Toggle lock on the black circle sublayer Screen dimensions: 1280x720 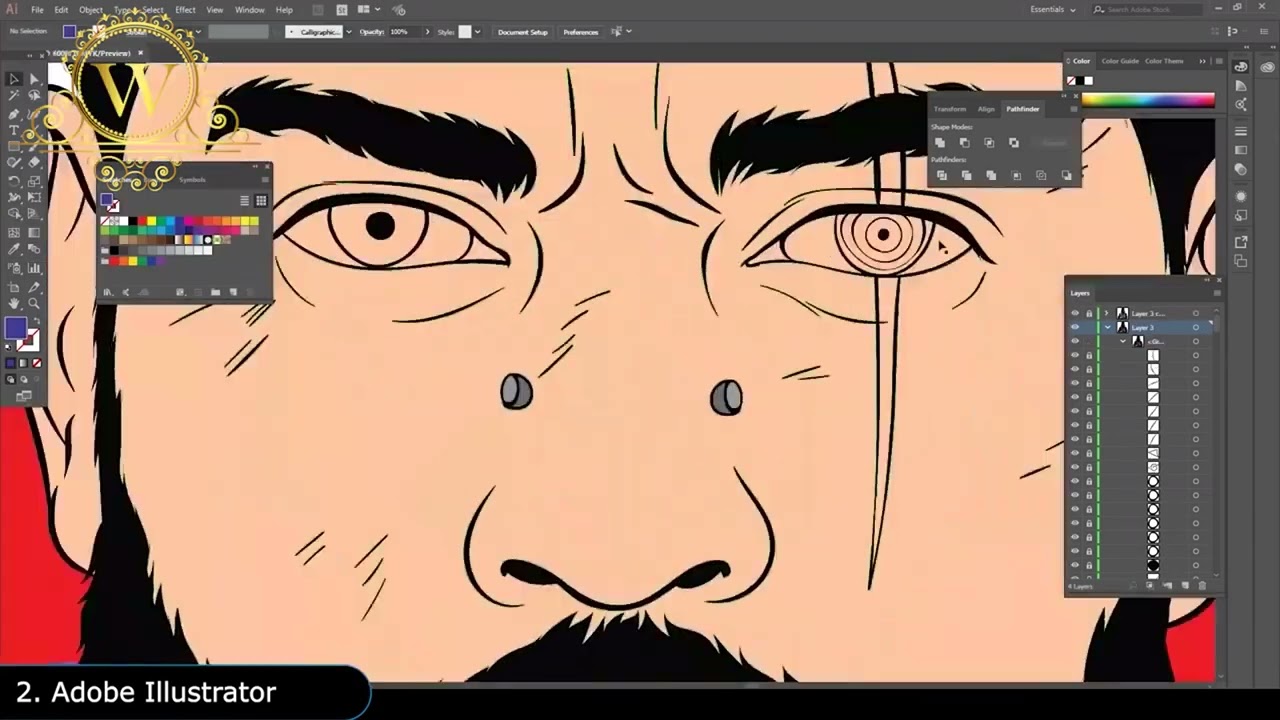pos(1089,565)
